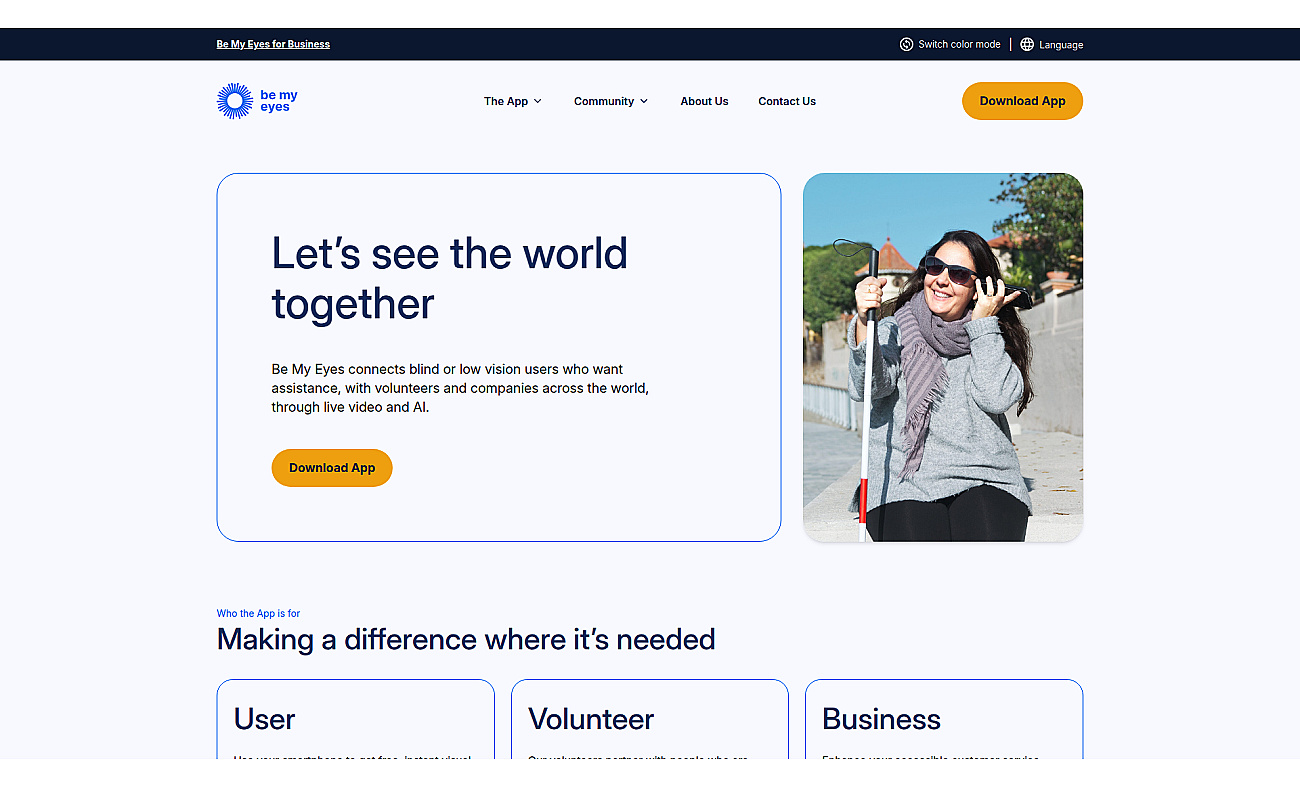
Task: Toggle Switch color mode
Action: point(950,44)
